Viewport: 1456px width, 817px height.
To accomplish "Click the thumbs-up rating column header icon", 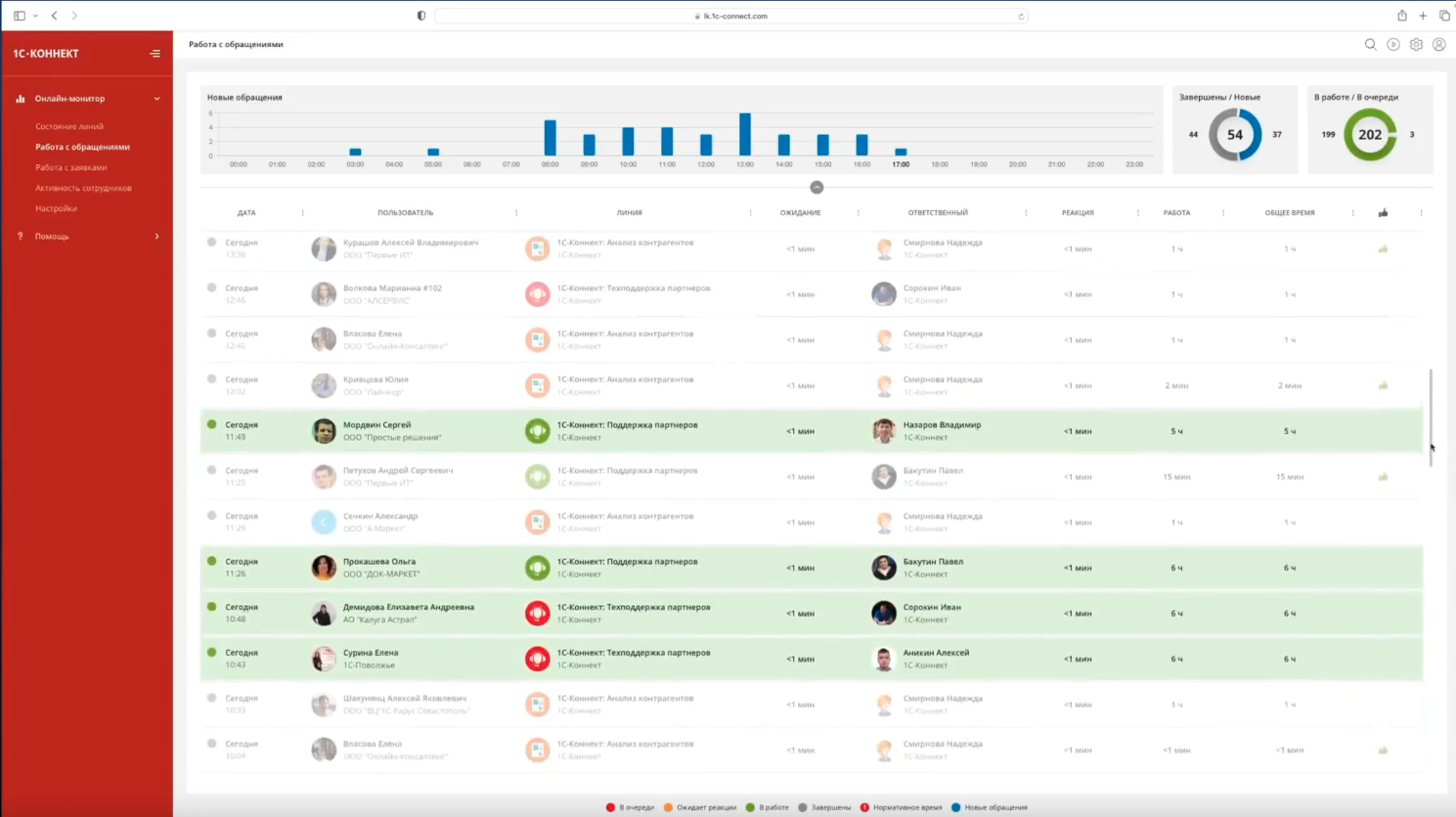I will pyautogui.click(x=1383, y=213).
